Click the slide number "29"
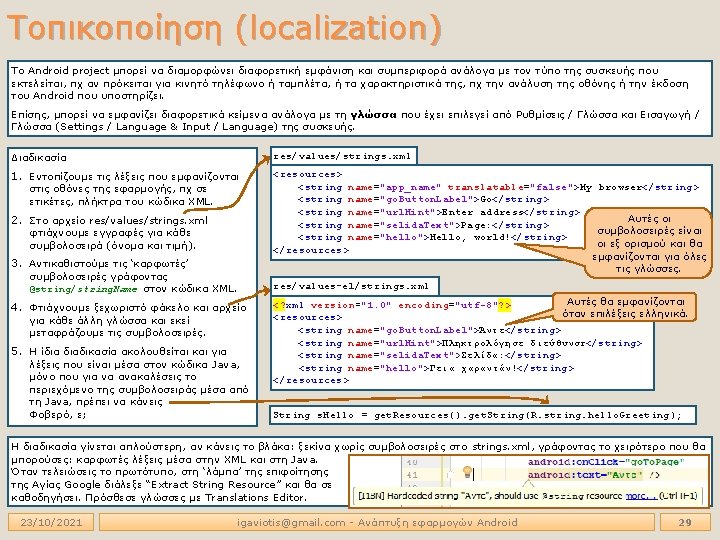720x540 pixels. pyautogui.click(x=685, y=522)
